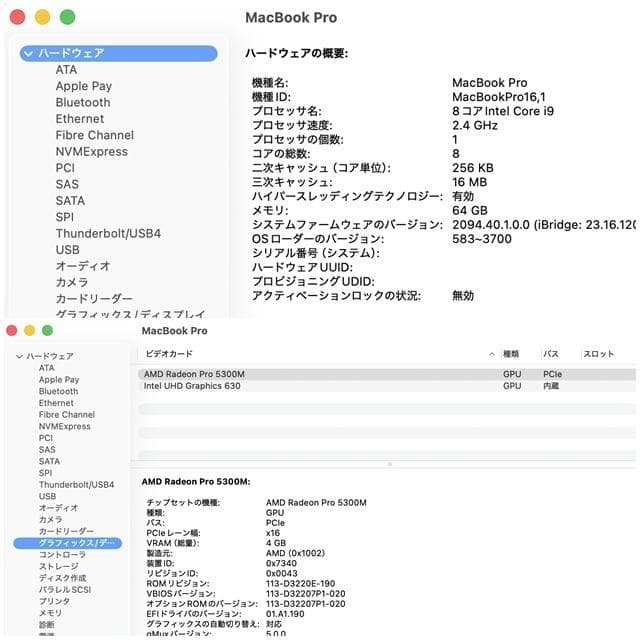Open ストレージ in bottom window sidebar
640x640 pixels.
pyautogui.click(x=58, y=567)
